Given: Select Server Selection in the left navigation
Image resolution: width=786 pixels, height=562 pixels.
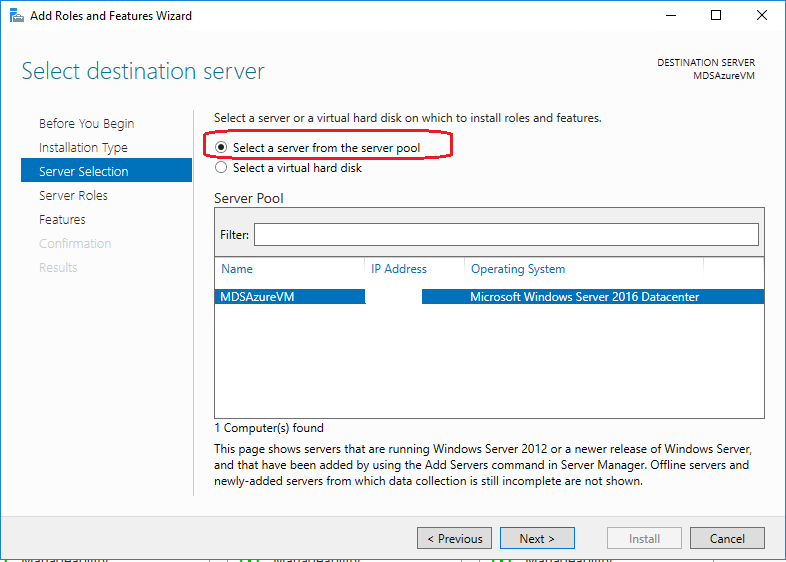Looking at the screenshot, I should click(84, 172).
